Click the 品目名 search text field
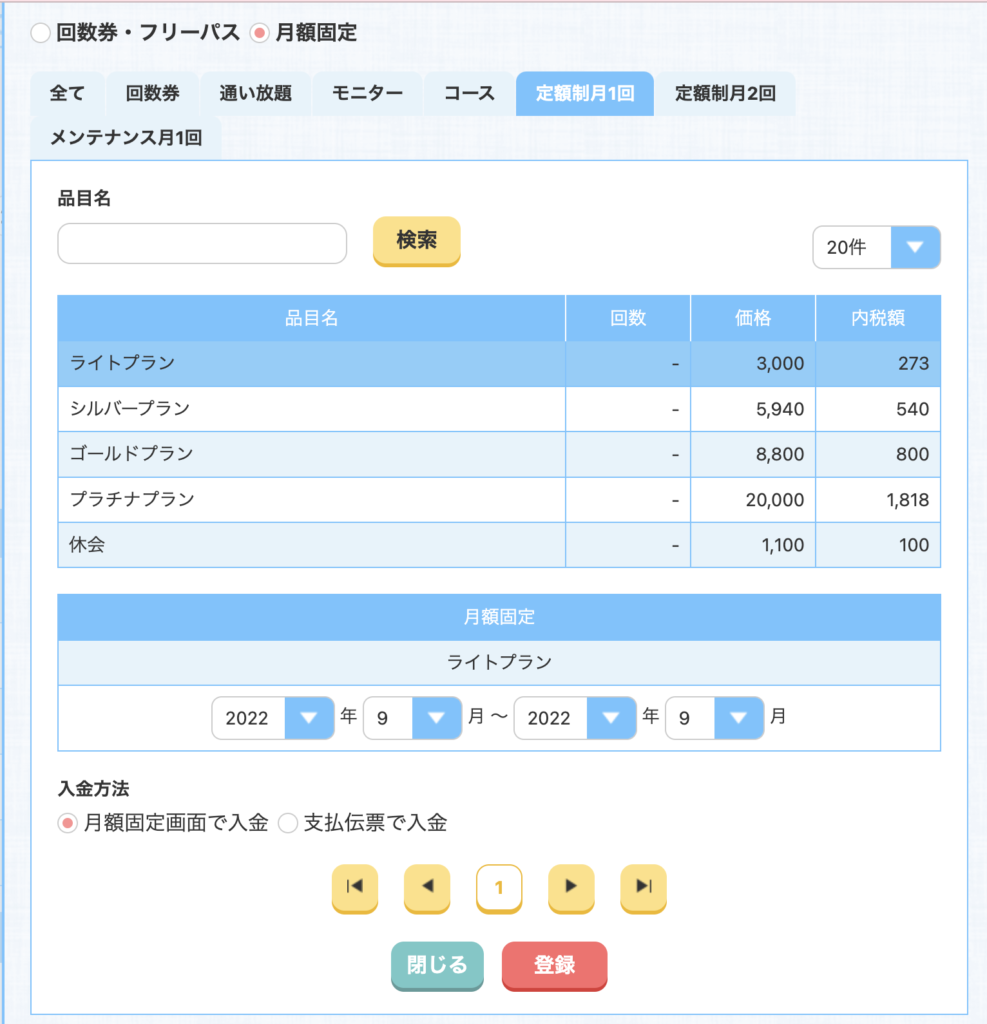Image resolution: width=987 pixels, height=1024 pixels. pyautogui.click(x=202, y=244)
